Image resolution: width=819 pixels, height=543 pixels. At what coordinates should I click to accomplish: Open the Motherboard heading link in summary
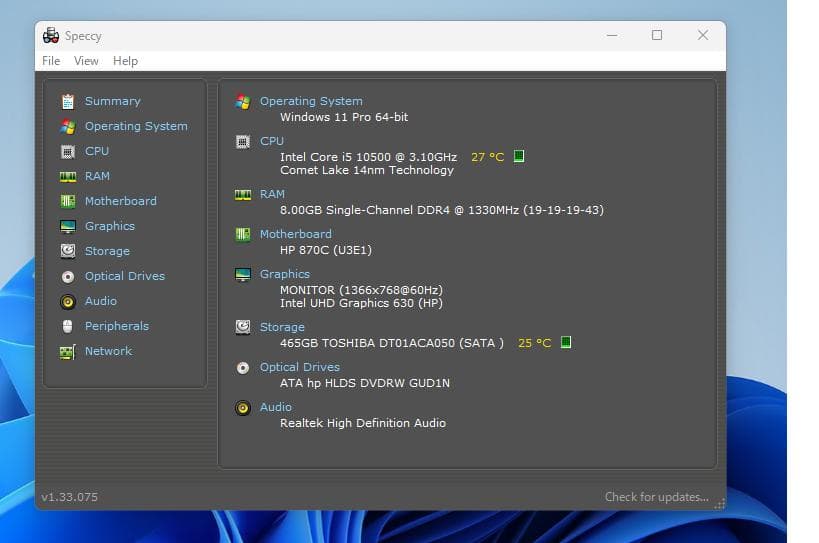(296, 234)
